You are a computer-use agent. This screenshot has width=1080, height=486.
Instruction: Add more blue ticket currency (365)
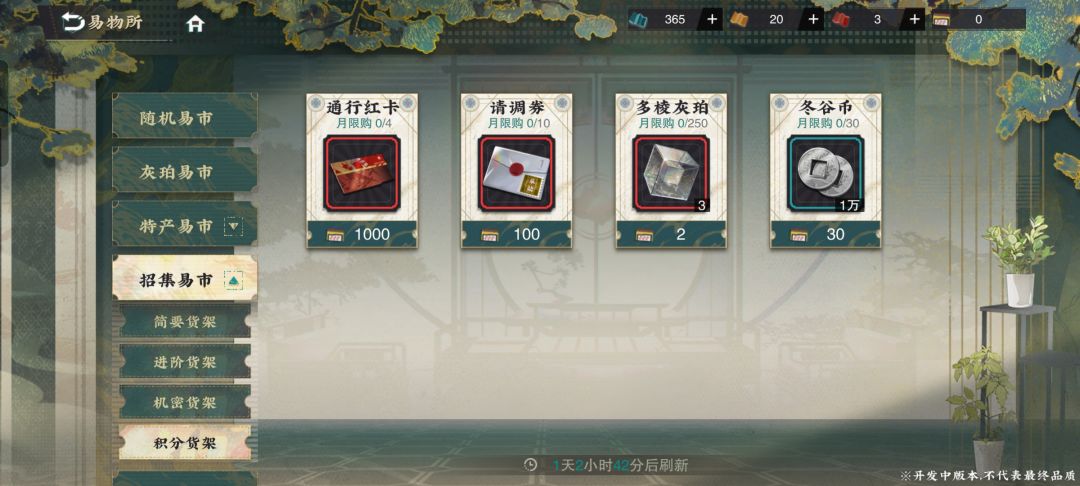[712, 19]
